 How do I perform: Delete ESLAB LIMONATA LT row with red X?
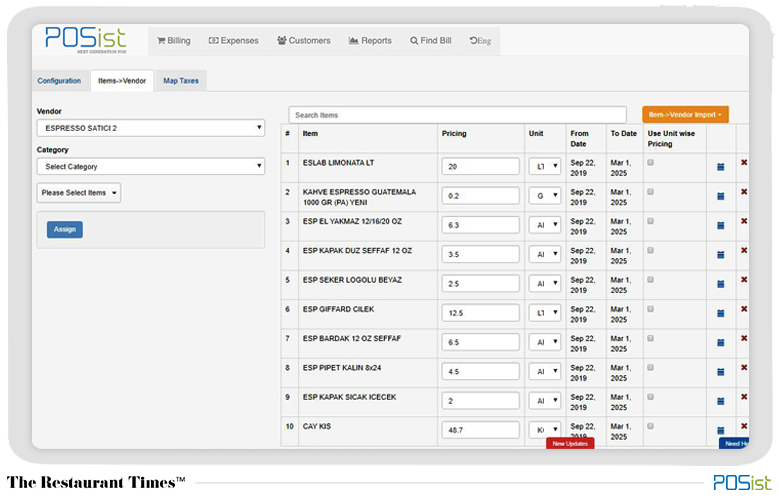[744, 163]
